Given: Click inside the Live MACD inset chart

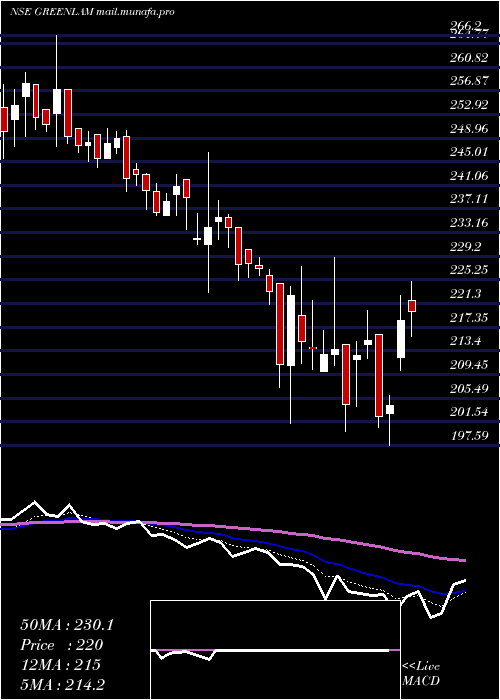Looking at the screenshot, I should pyautogui.click(x=275, y=650).
